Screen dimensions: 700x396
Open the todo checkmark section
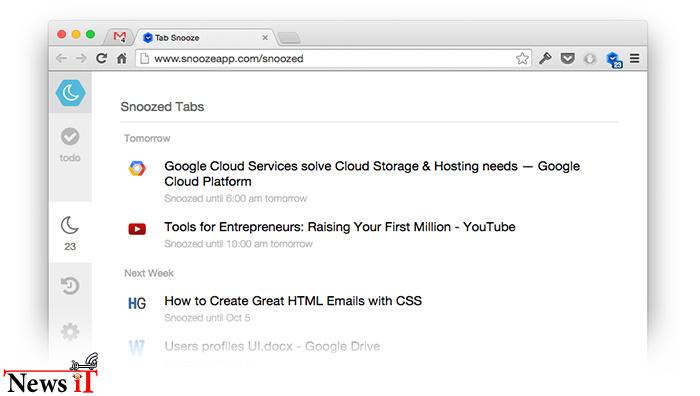pyautogui.click(x=70, y=145)
